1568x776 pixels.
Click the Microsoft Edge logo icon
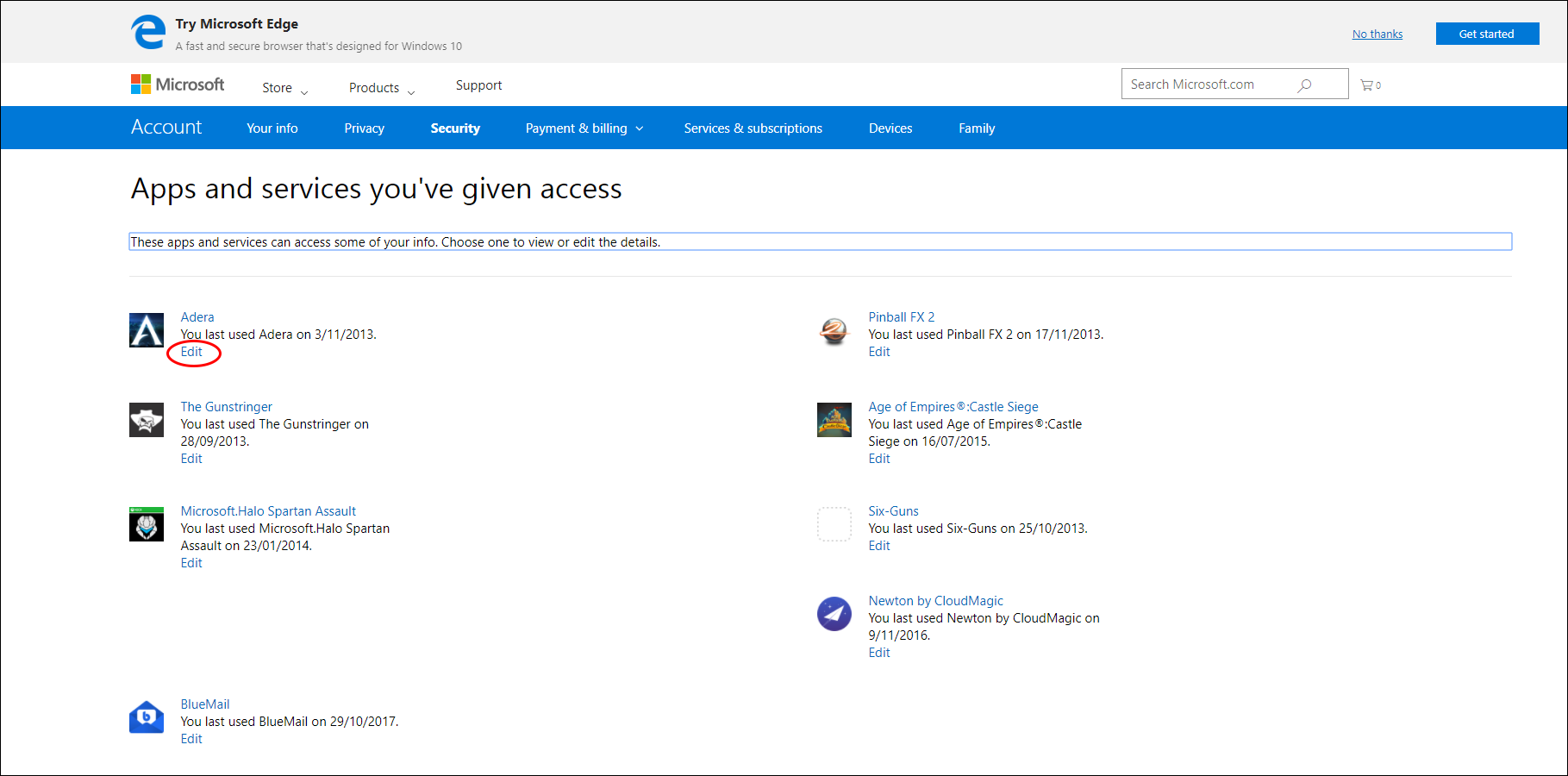148,33
